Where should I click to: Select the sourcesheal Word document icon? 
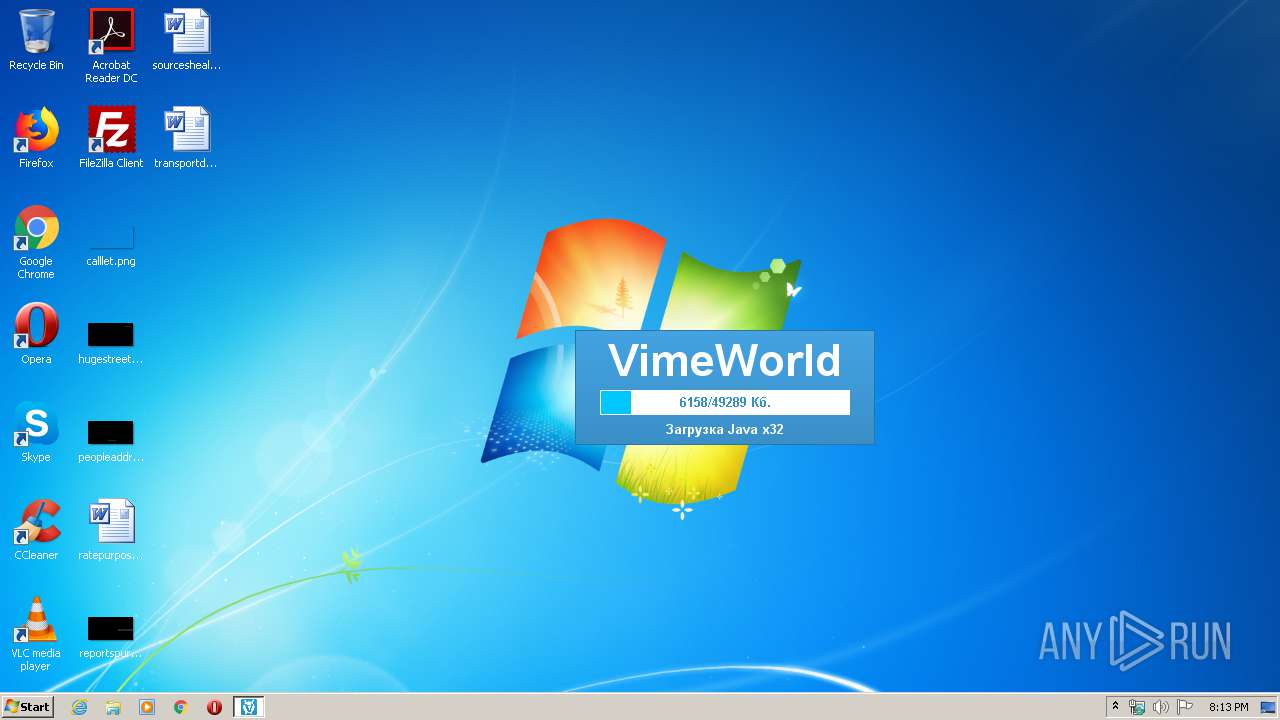tap(186, 41)
